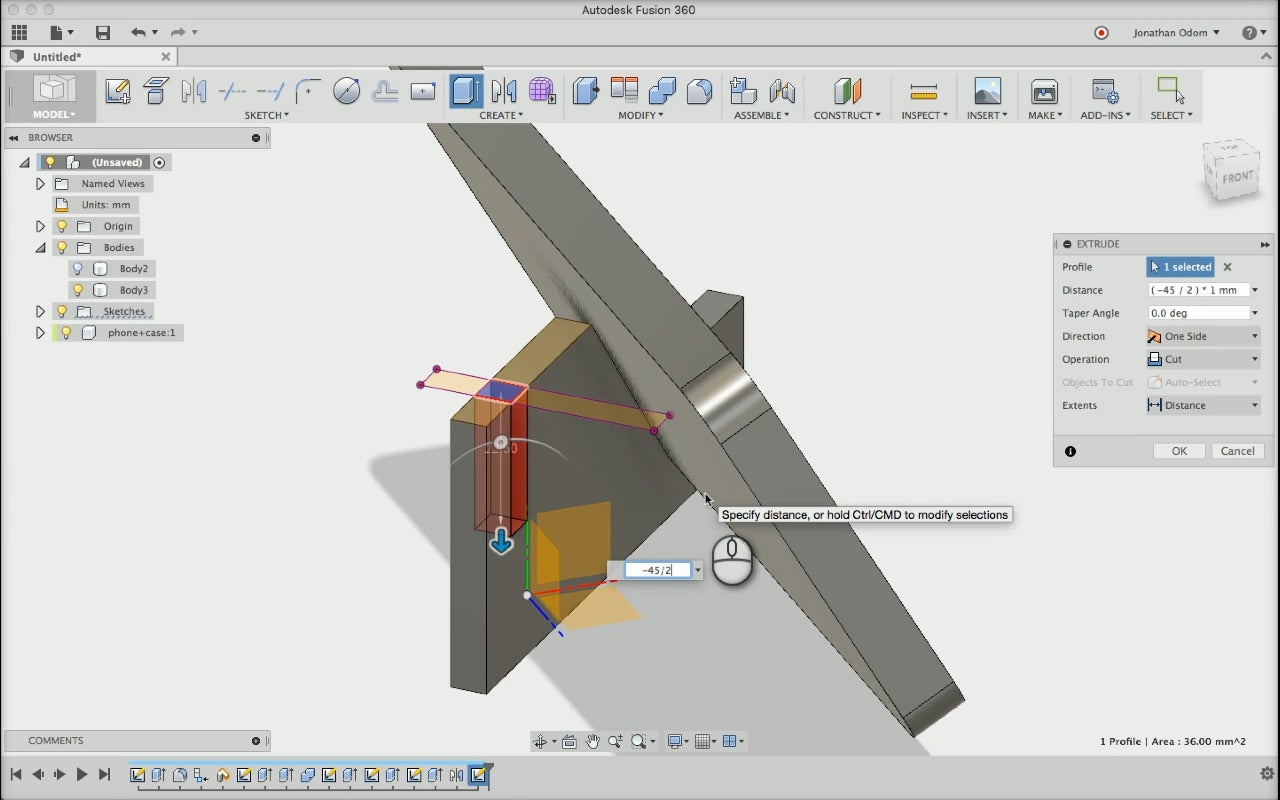1280x800 pixels.
Task: Click the blue extrude distance arrow manipulator
Action: tap(501, 542)
